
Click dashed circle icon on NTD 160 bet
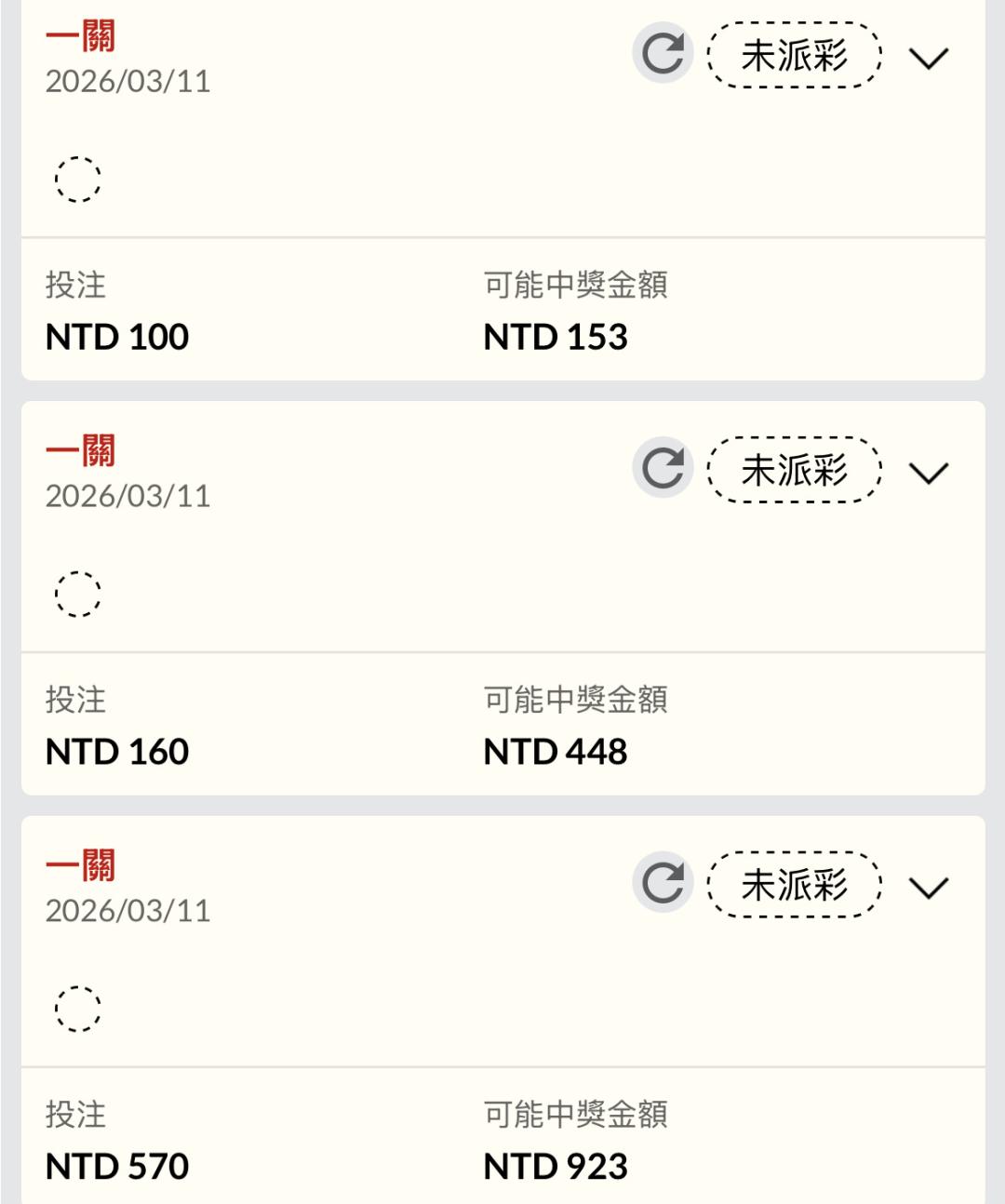pos(77,594)
